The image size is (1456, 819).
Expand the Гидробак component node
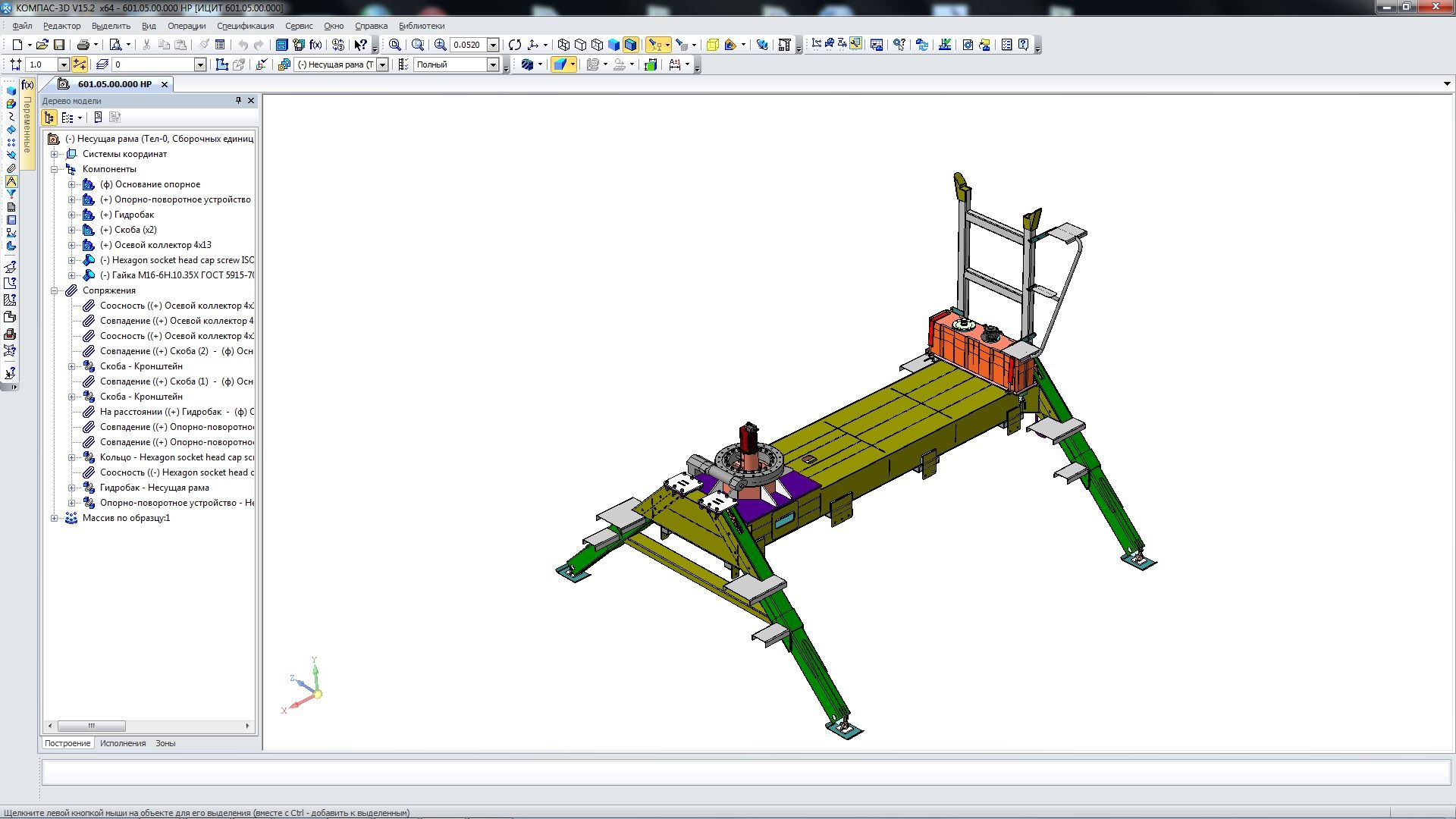click(x=71, y=215)
